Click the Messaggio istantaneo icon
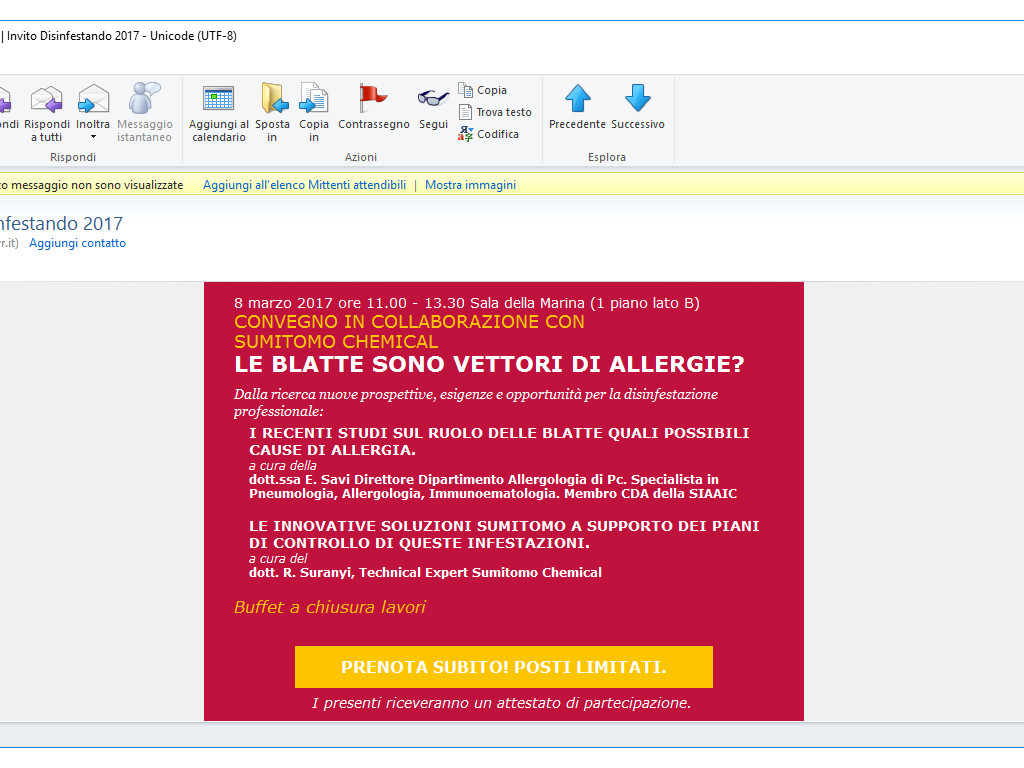Image resolution: width=1024 pixels, height=768 pixels. pos(145,100)
